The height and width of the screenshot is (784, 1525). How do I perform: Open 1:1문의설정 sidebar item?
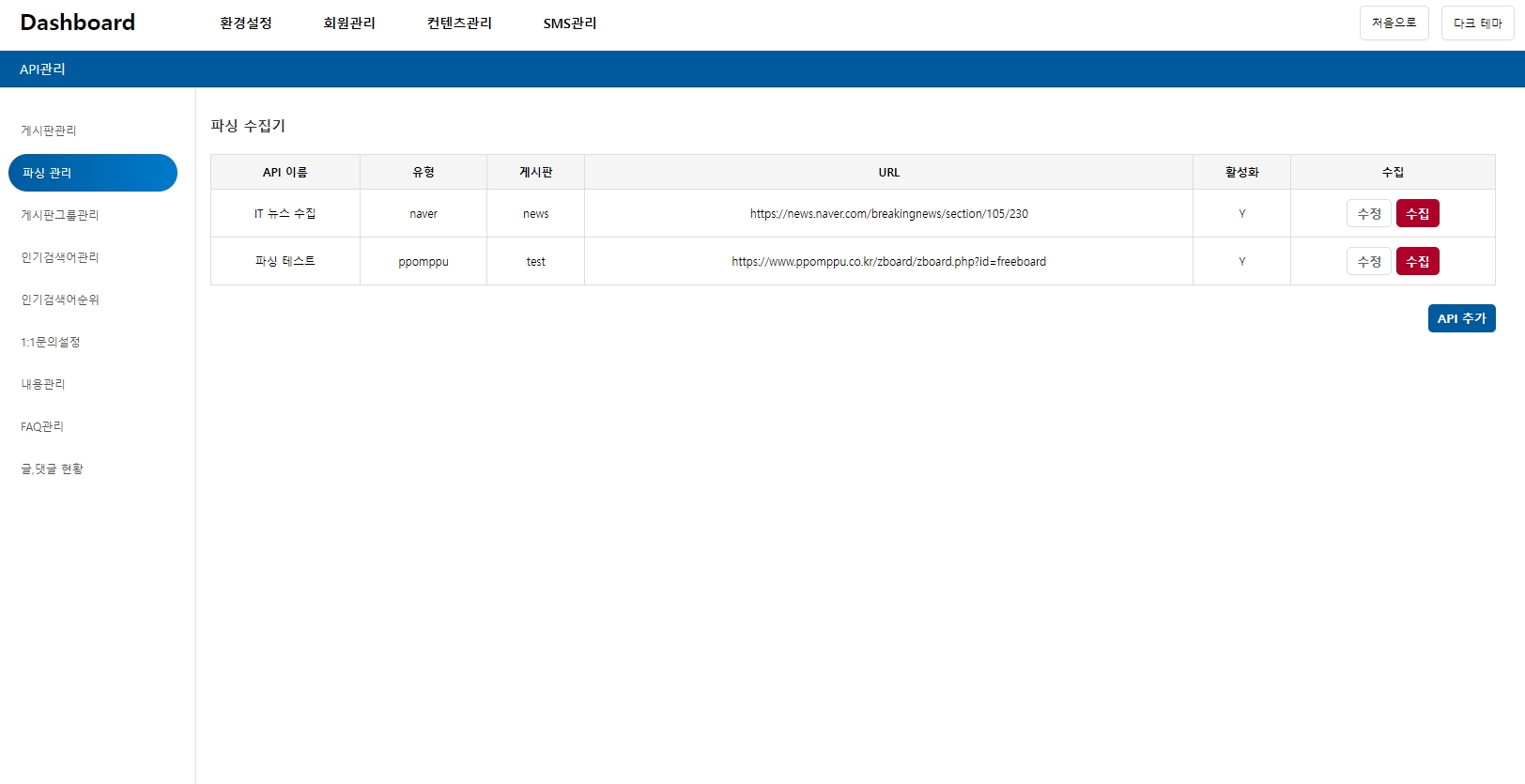(51, 342)
